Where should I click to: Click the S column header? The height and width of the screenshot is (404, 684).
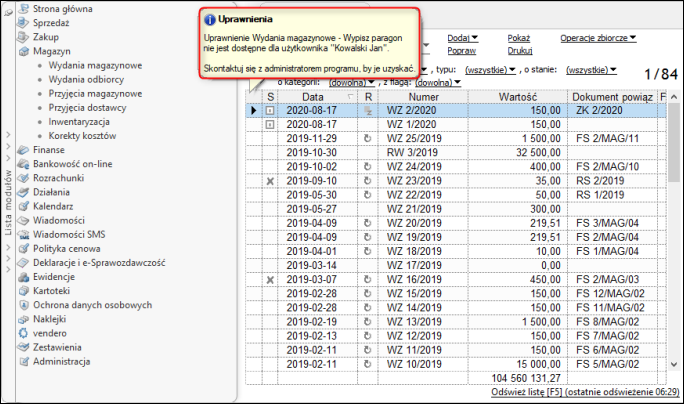point(270,97)
